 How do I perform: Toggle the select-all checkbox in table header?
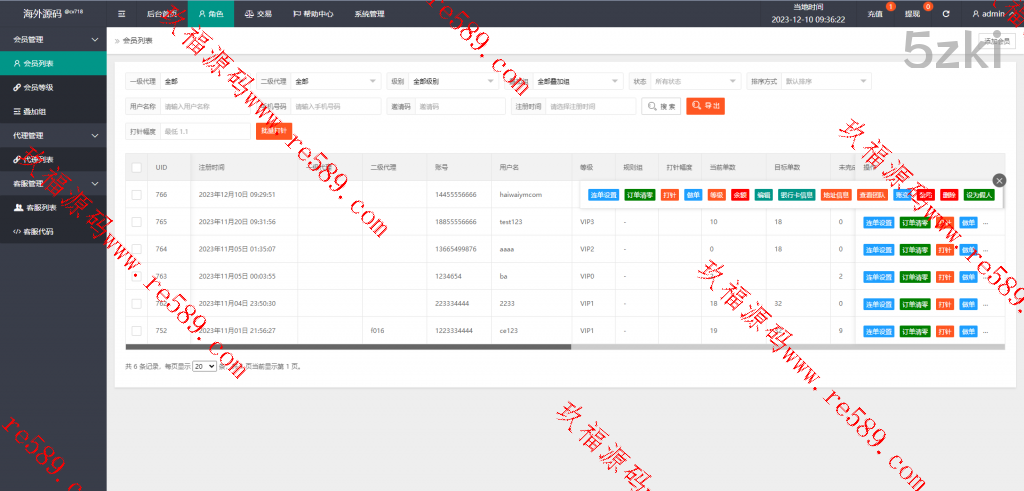136,167
